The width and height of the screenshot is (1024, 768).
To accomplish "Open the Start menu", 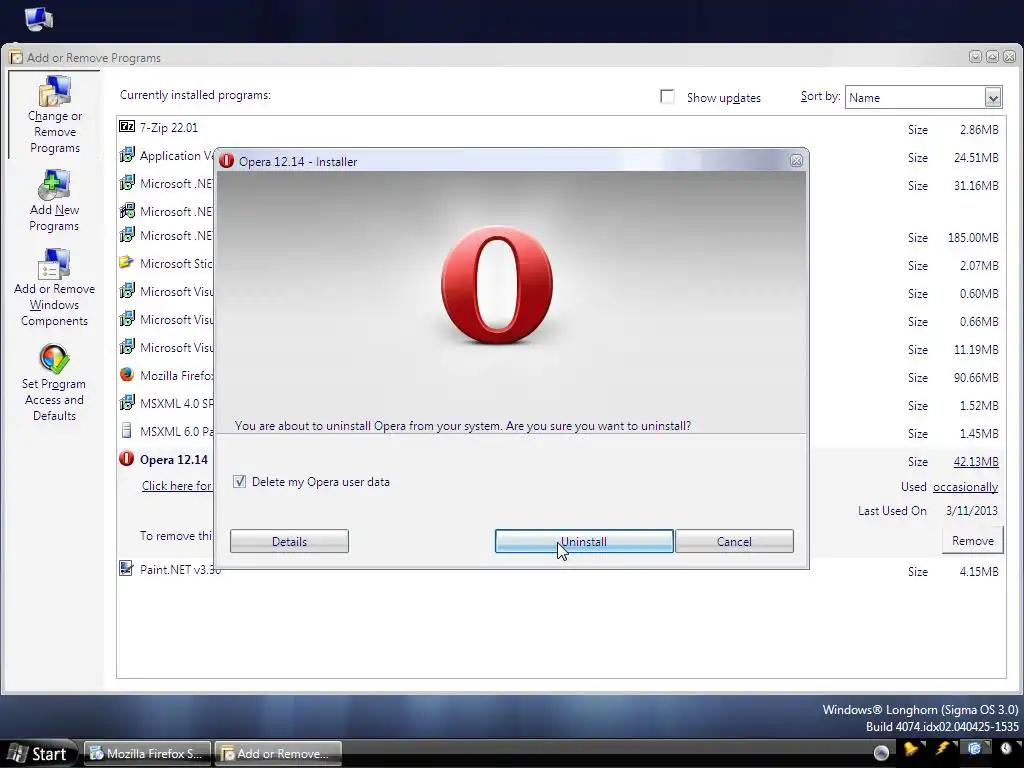I will click(x=38, y=754).
